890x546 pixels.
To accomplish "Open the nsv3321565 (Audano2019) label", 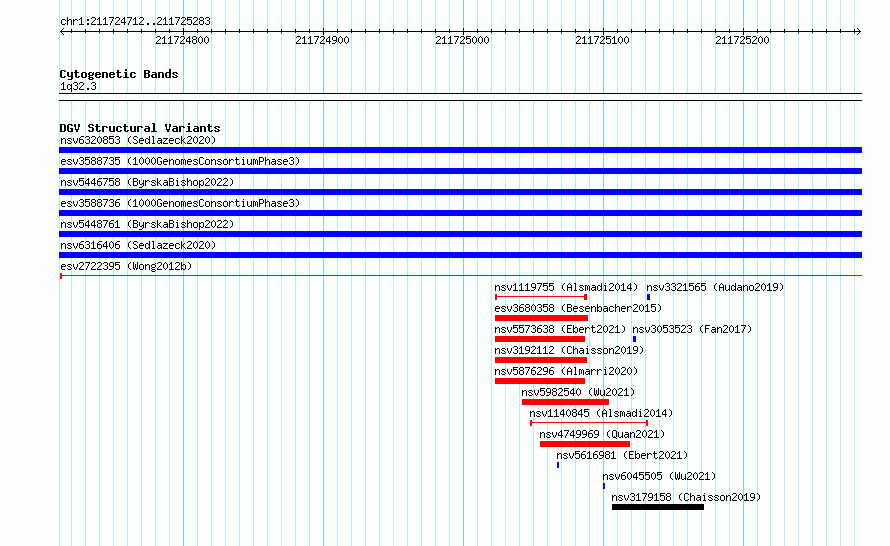I will click(x=715, y=287).
